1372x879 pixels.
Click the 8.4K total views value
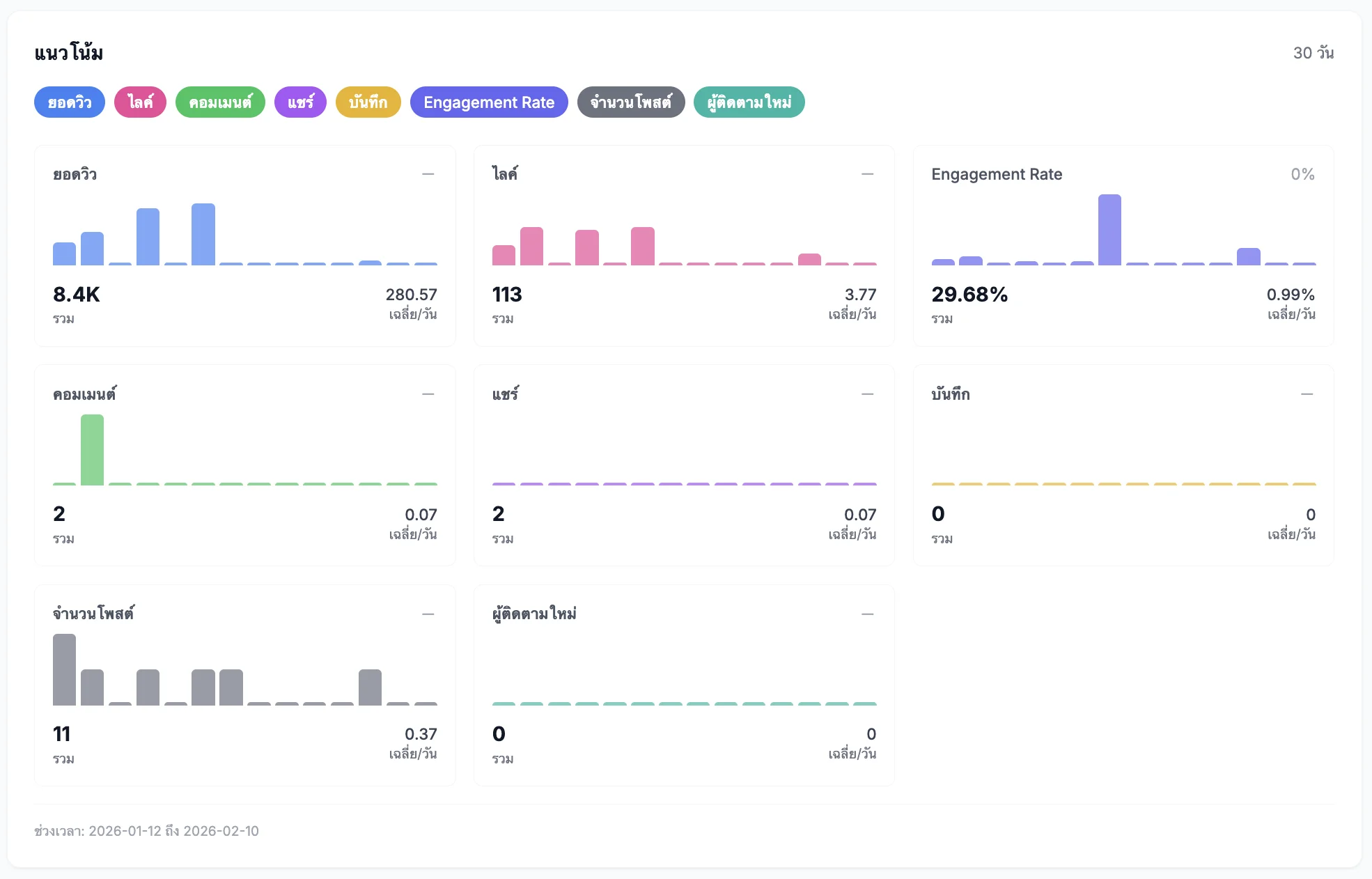tap(77, 295)
